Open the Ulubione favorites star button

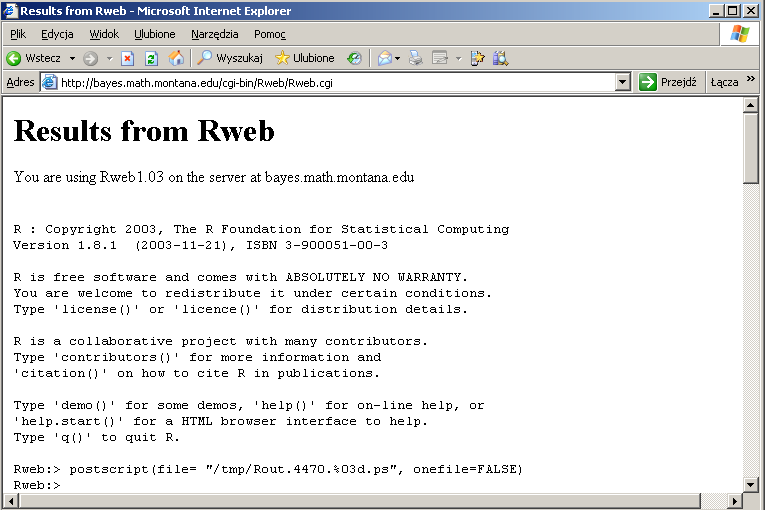pyautogui.click(x=305, y=59)
